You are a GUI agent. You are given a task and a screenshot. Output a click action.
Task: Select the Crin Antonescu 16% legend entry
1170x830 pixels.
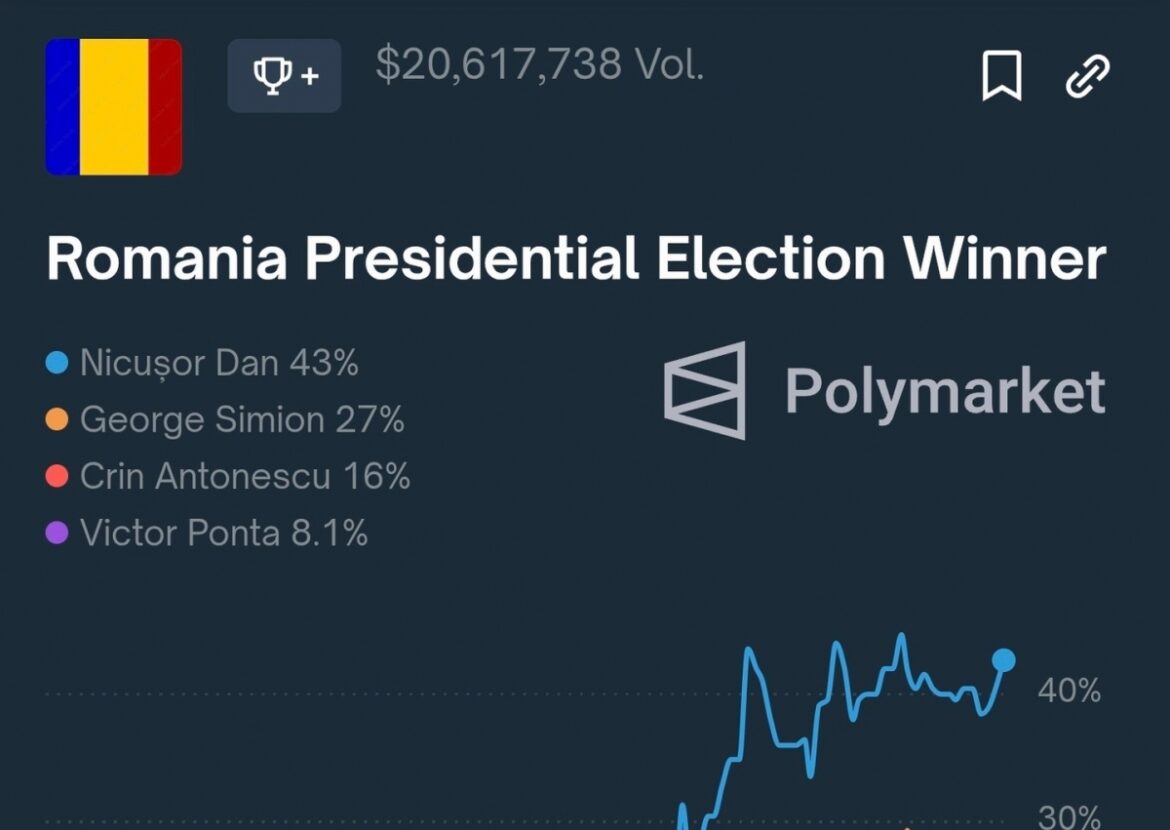[x=244, y=477]
